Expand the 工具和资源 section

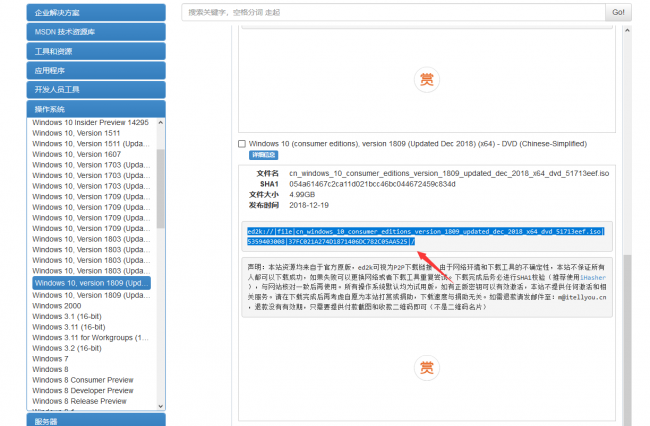[x=96, y=51]
